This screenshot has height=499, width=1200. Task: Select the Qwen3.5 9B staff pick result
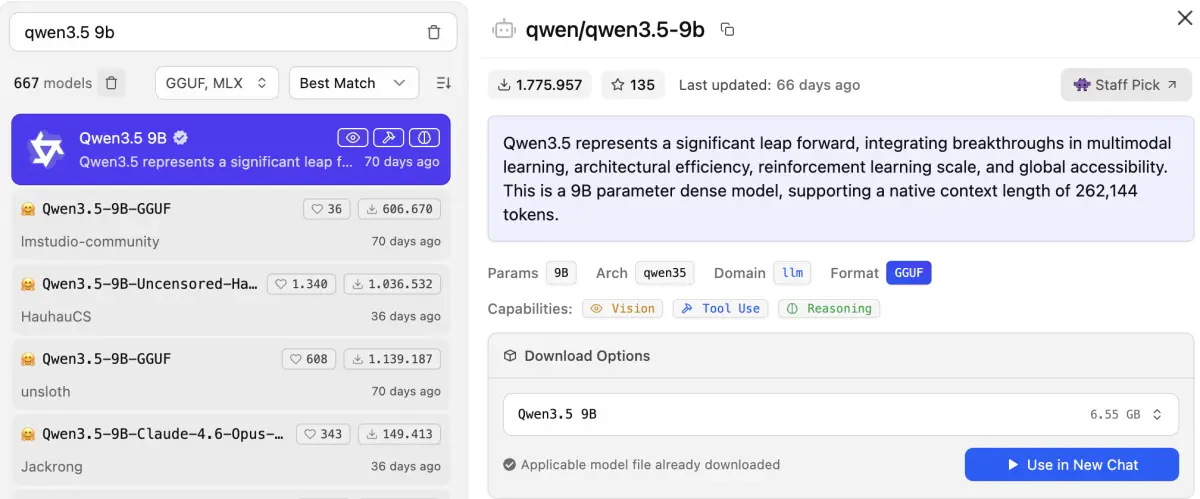[x=231, y=149]
